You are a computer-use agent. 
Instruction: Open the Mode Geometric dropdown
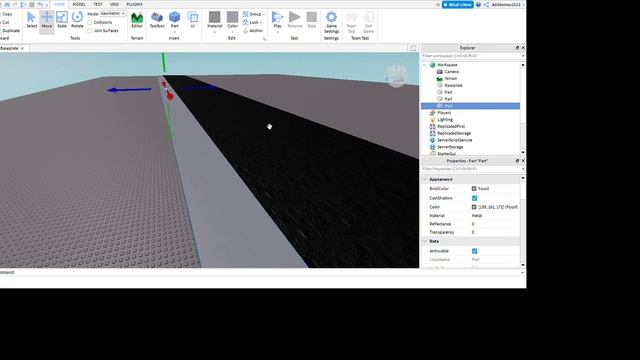[113, 13]
